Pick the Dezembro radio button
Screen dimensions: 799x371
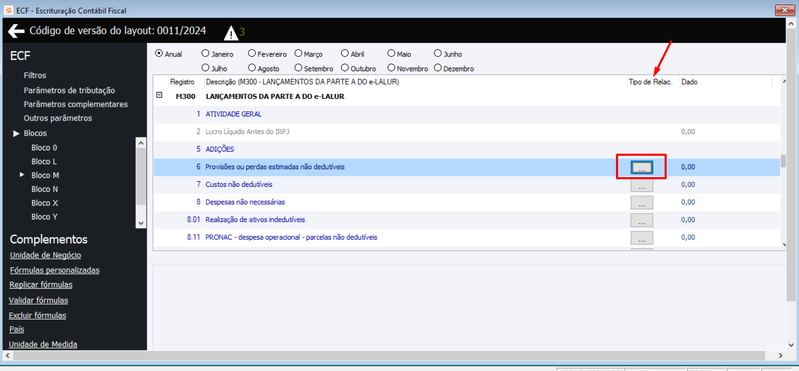click(x=438, y=68)
